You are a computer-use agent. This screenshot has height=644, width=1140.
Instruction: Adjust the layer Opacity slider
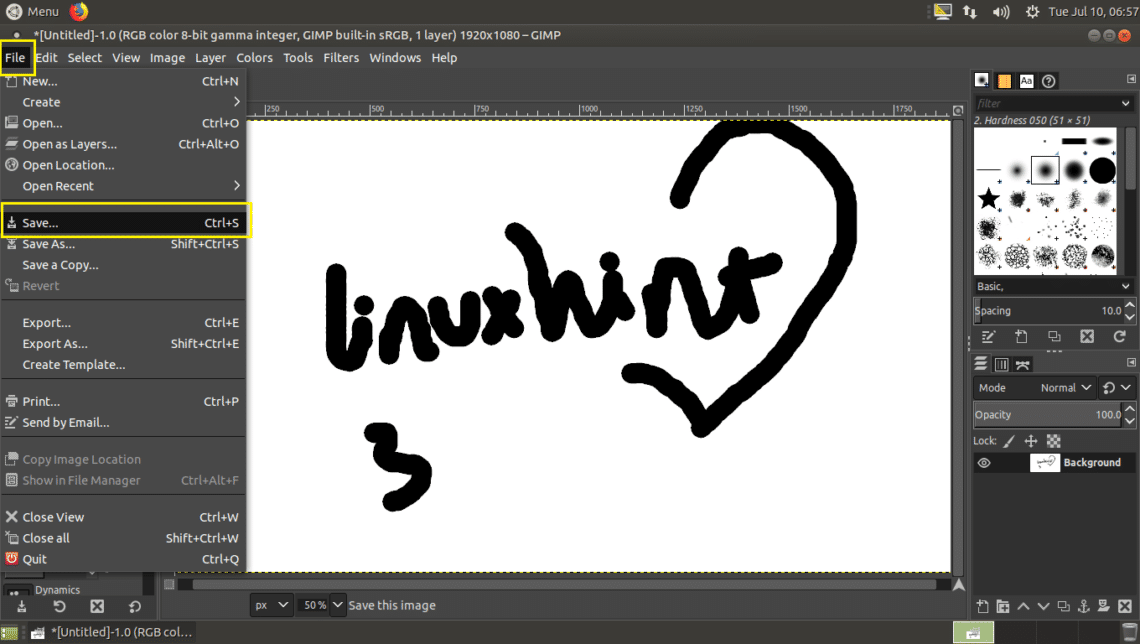click(1048, 414)
